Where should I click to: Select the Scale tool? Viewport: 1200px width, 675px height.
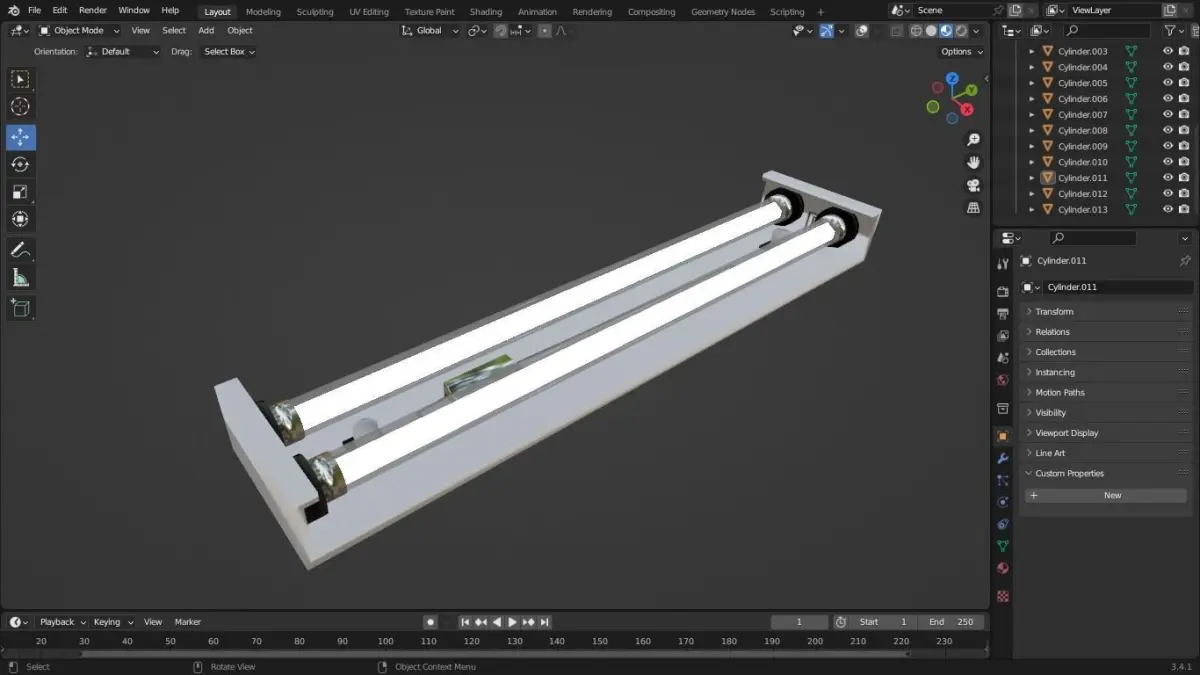click(x=20, y=192)
